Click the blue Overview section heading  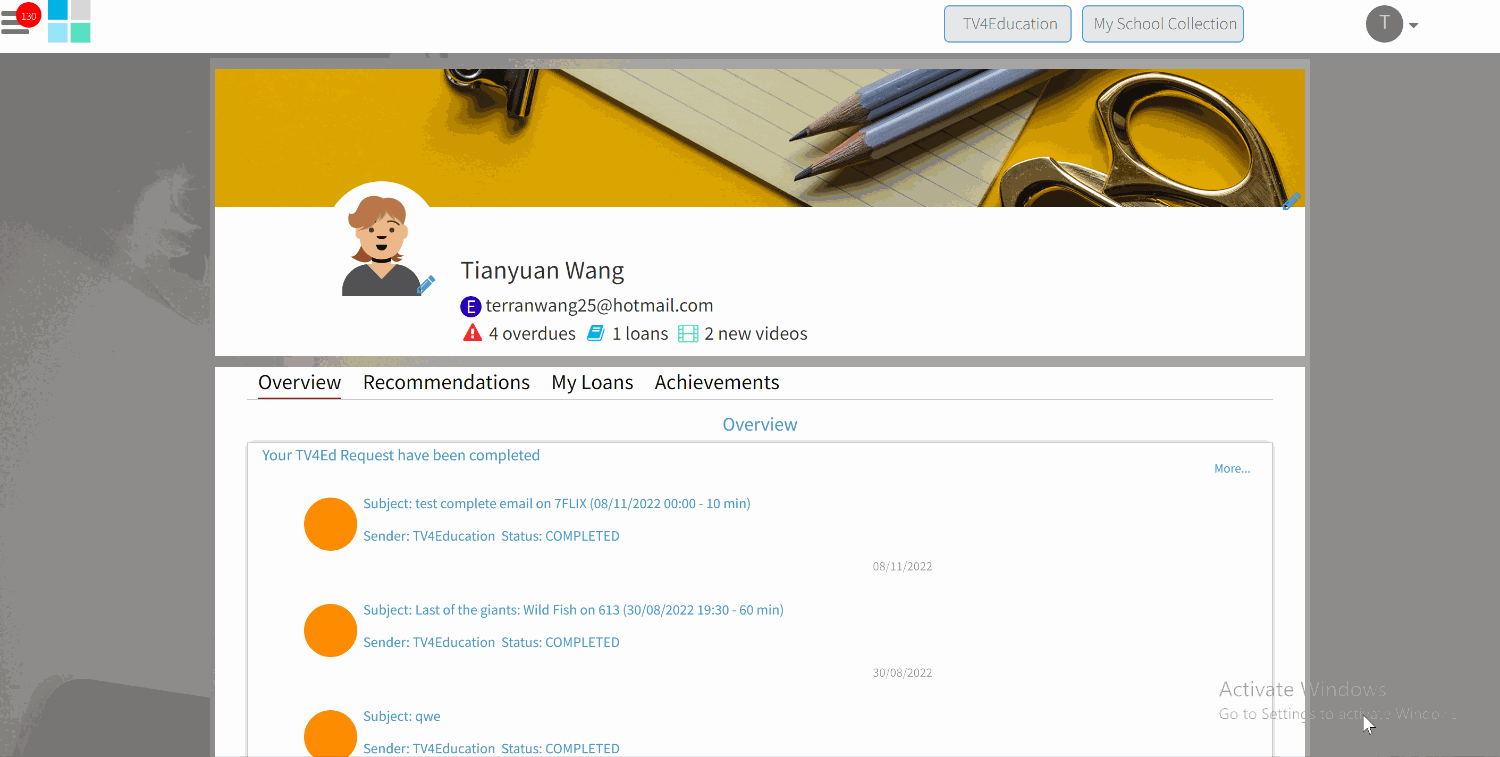click(760, 425)
